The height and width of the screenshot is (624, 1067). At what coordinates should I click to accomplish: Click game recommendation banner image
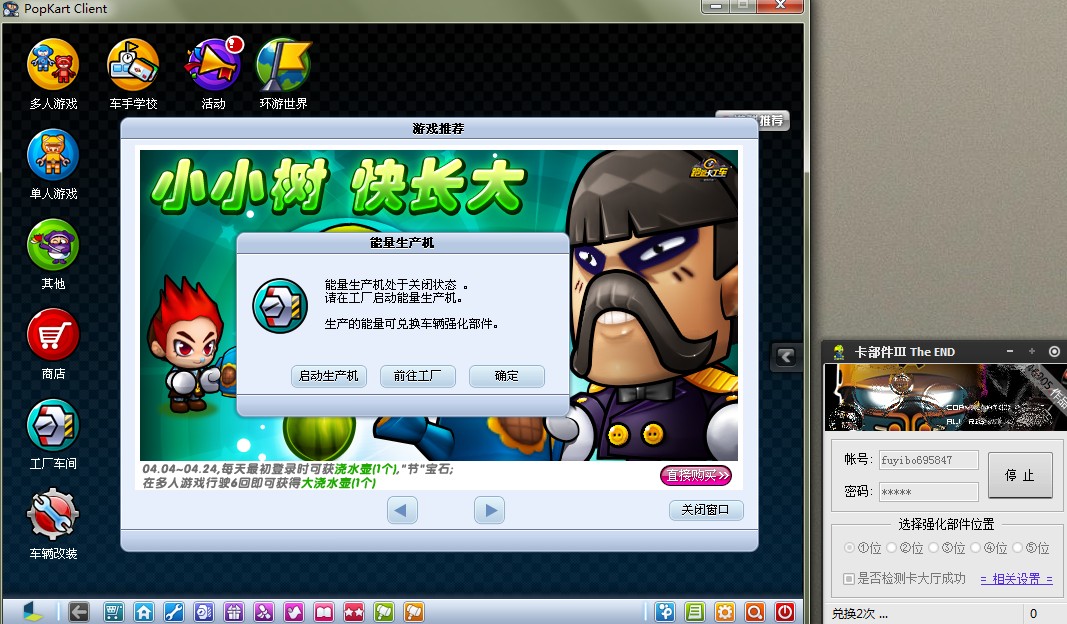[438, 305]
